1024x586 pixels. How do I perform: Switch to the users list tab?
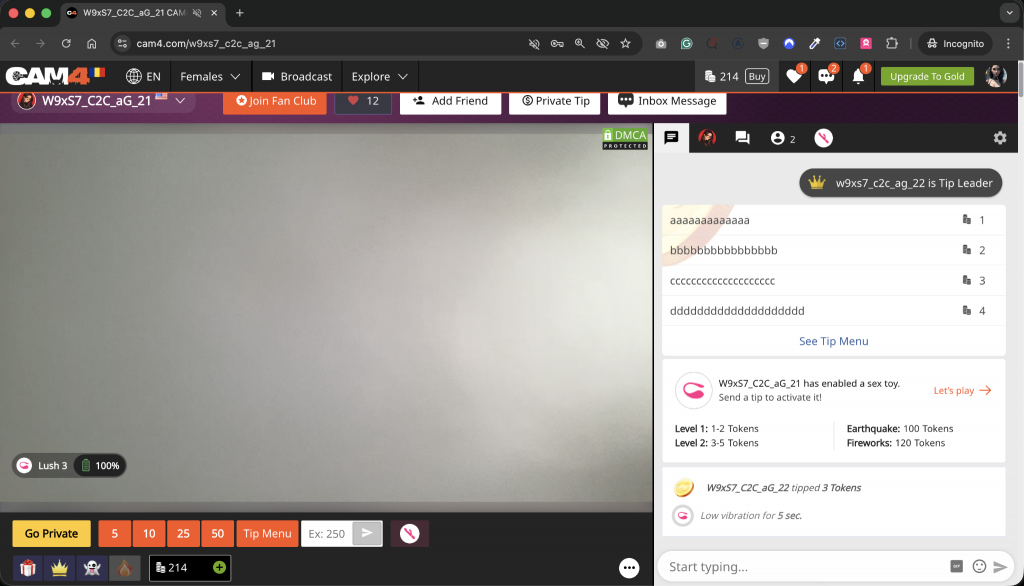coord(782,138)
